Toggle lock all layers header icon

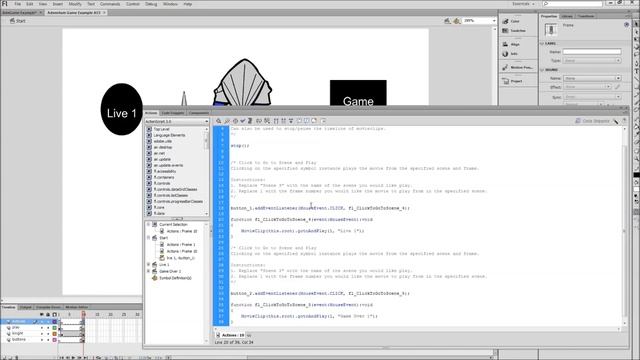point(48,314)
